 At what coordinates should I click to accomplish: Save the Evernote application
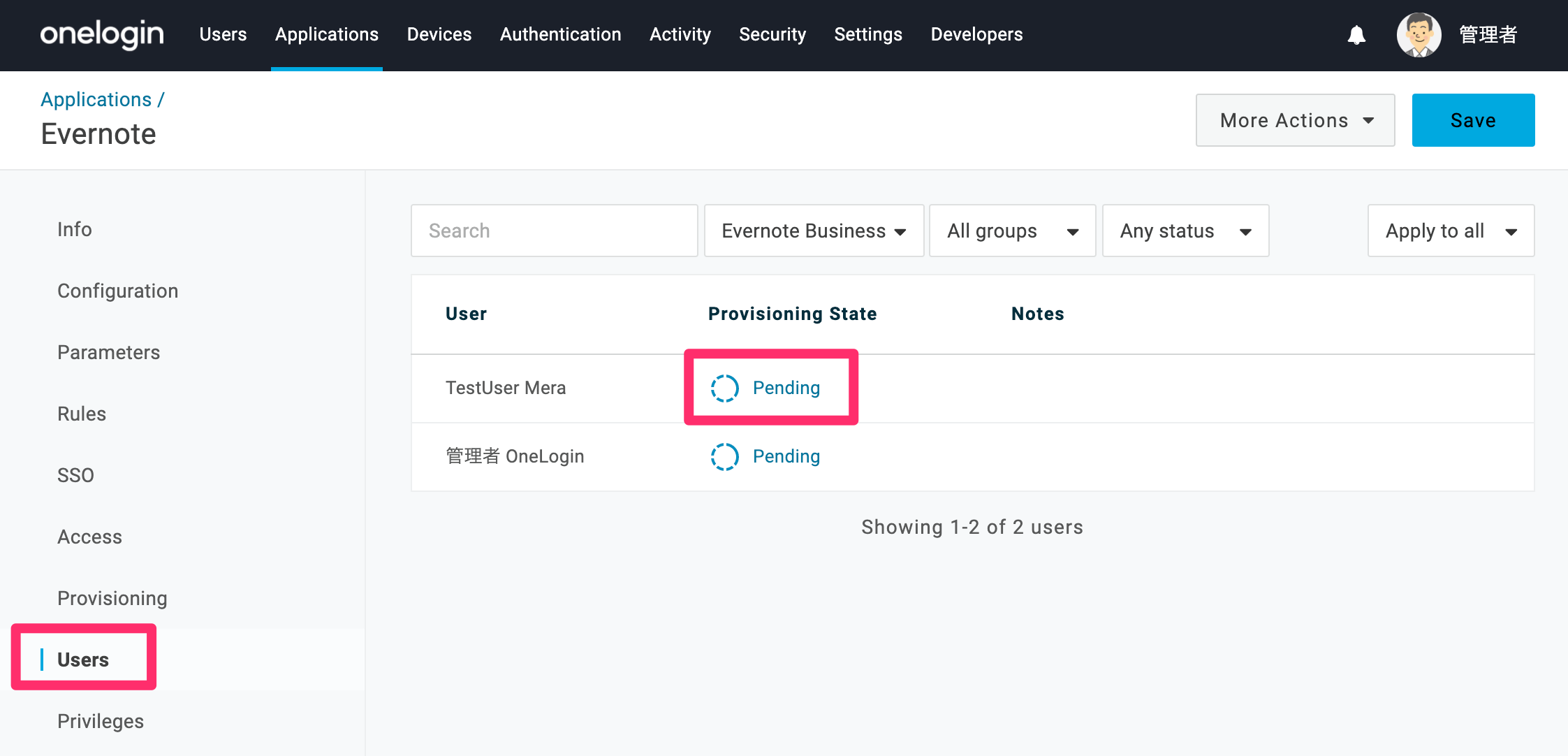1473,120
